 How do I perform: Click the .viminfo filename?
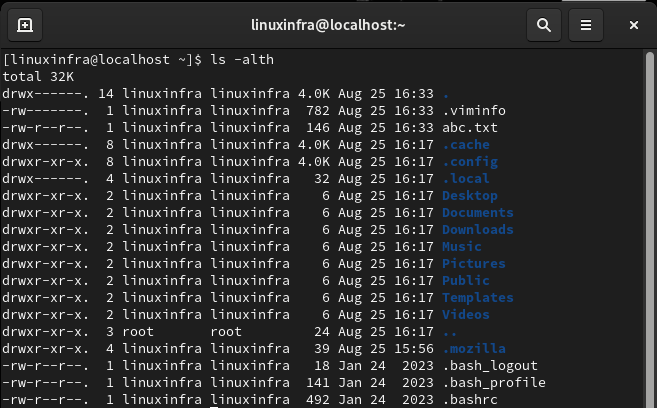click(474, 111)
